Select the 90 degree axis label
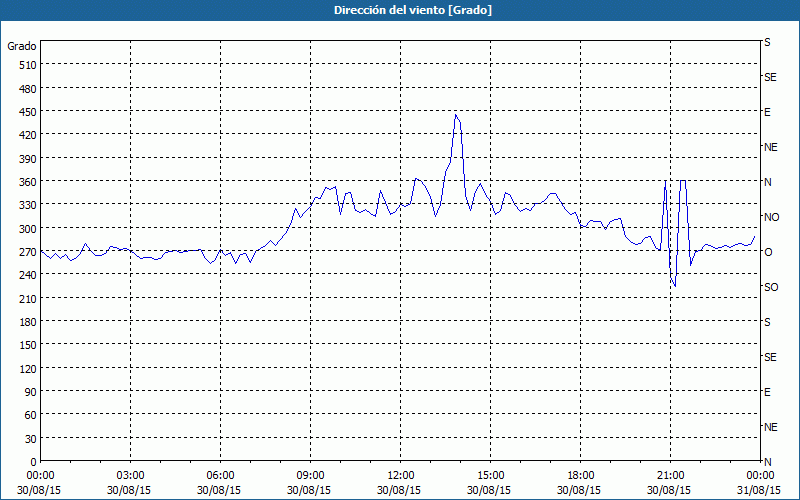 pos(31,392)
